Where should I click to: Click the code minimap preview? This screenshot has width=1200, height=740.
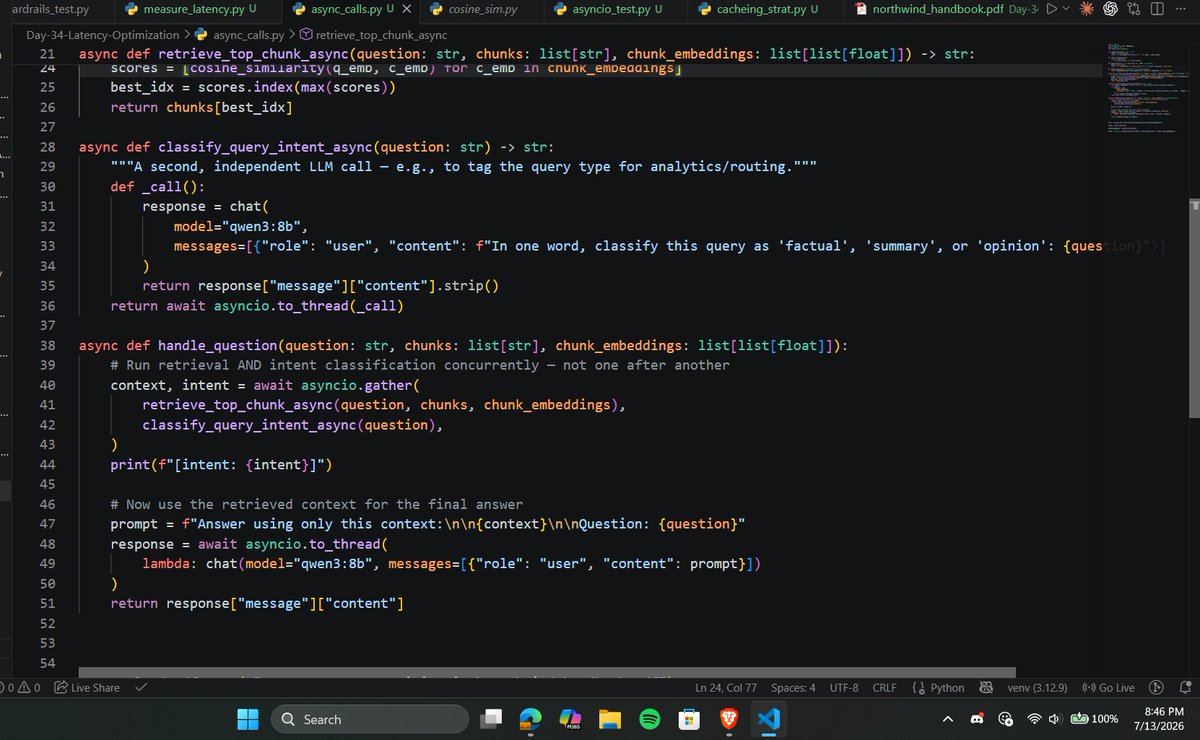tap(1147, 90)
